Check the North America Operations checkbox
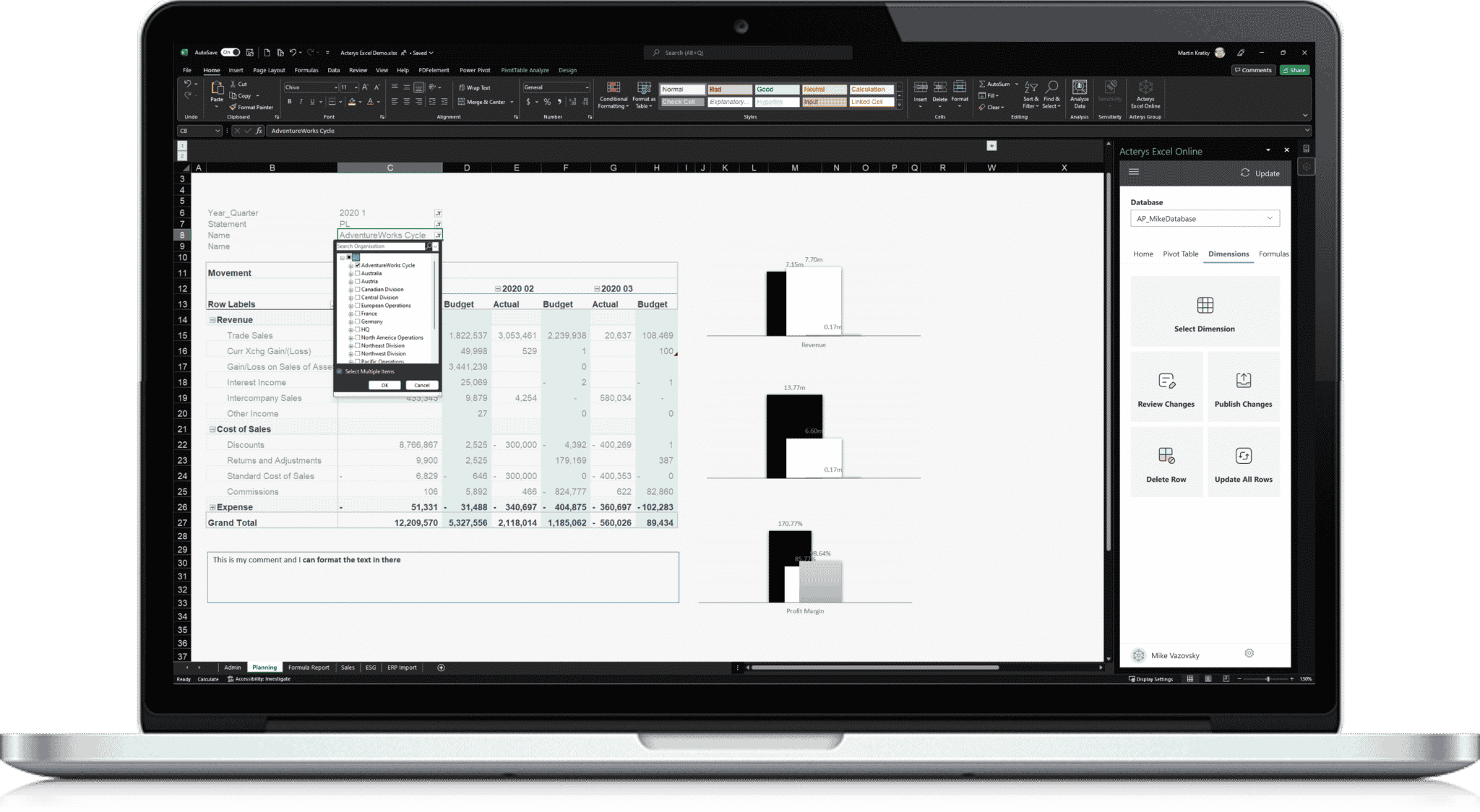 tap(358, 337)
